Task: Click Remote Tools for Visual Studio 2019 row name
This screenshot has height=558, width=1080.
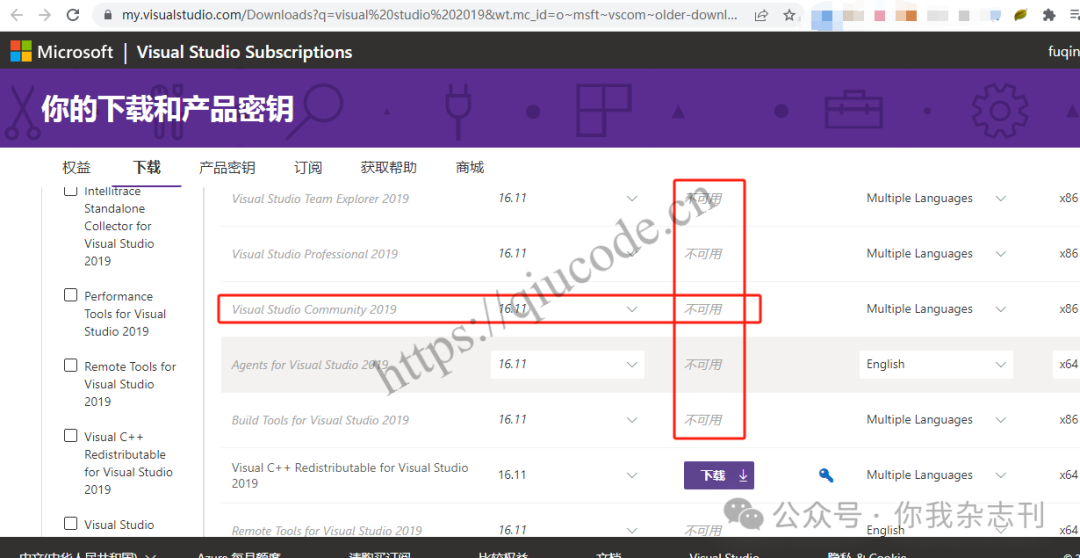Action: (x=326, y=530)
